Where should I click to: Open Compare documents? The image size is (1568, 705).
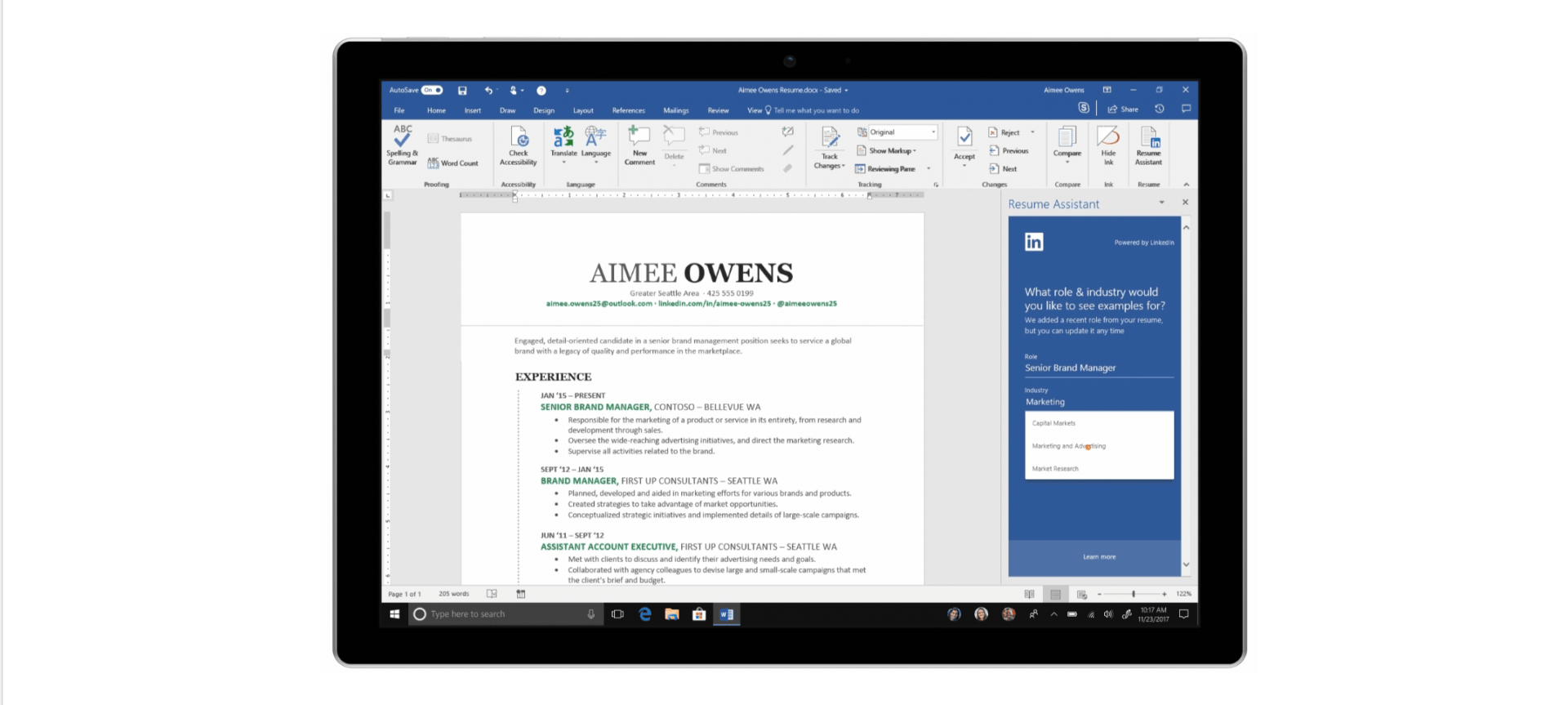click(1067, 144)
